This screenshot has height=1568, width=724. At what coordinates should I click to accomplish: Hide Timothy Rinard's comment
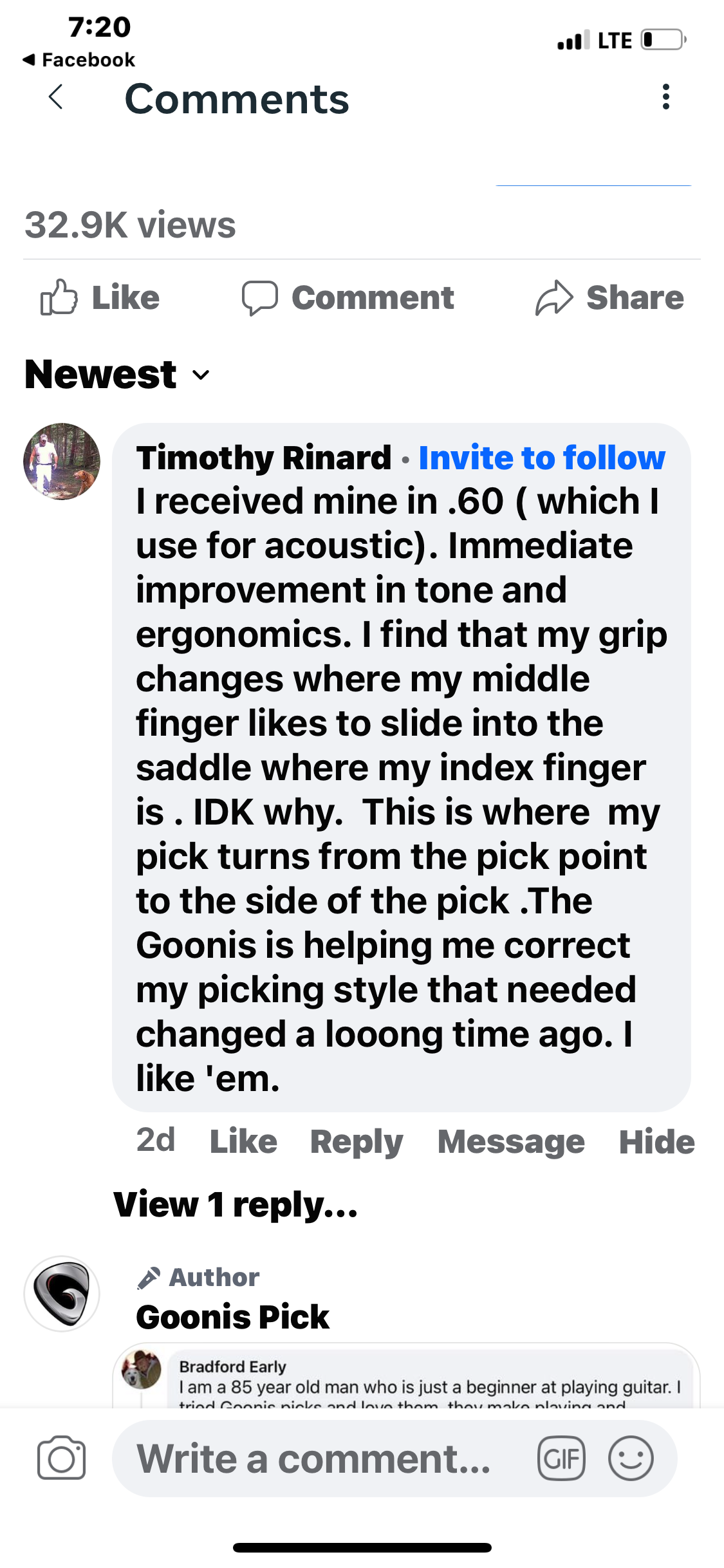point(656,1142)
